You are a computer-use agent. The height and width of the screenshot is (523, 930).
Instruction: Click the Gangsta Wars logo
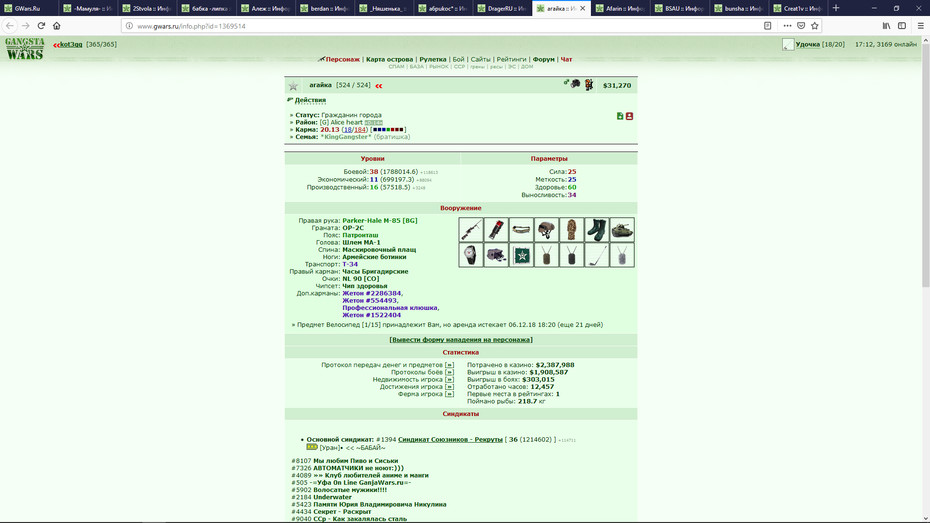[25, 49]
